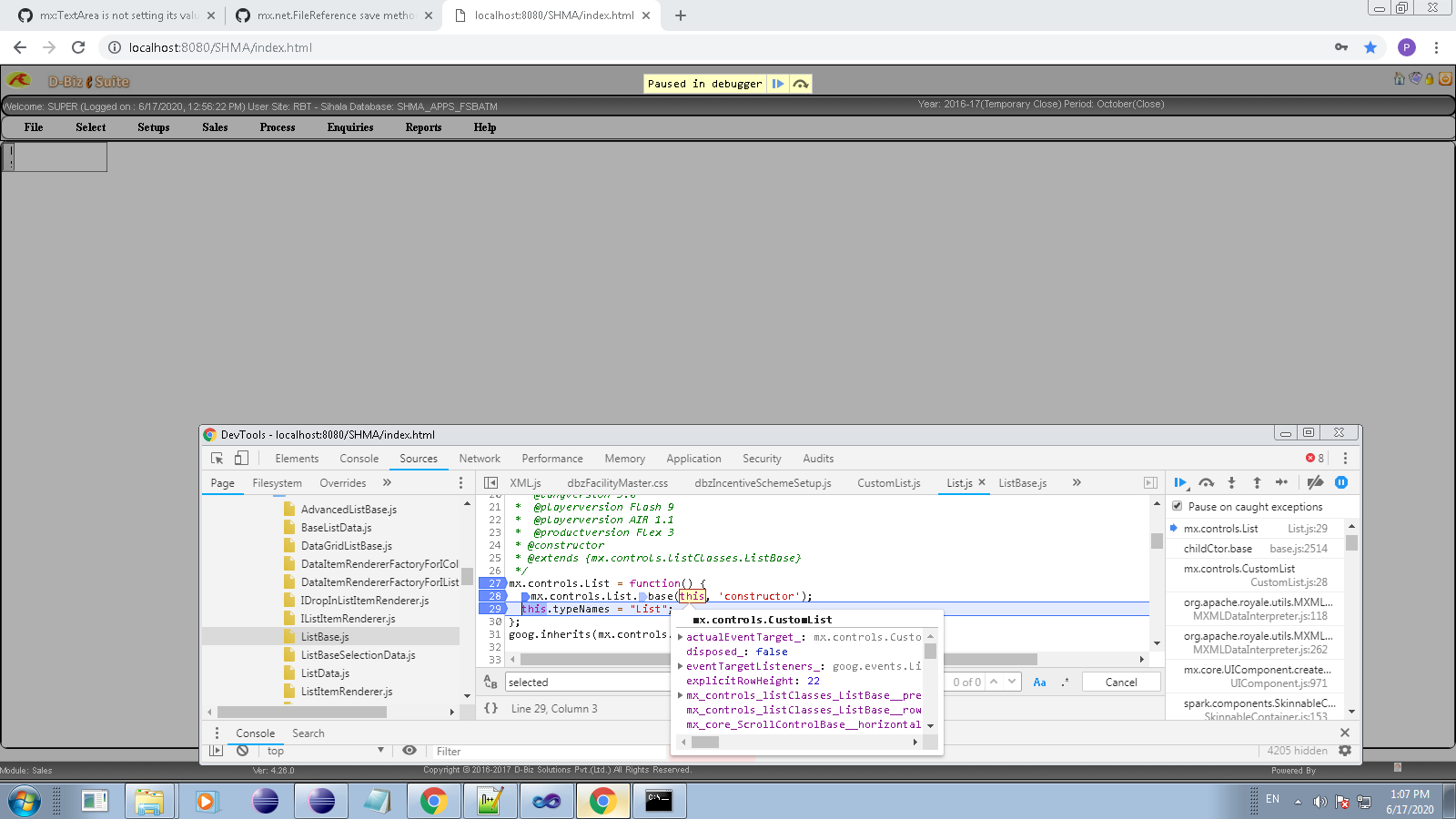
Task: Toggle regex search option
Action: tap(1065, 682)
